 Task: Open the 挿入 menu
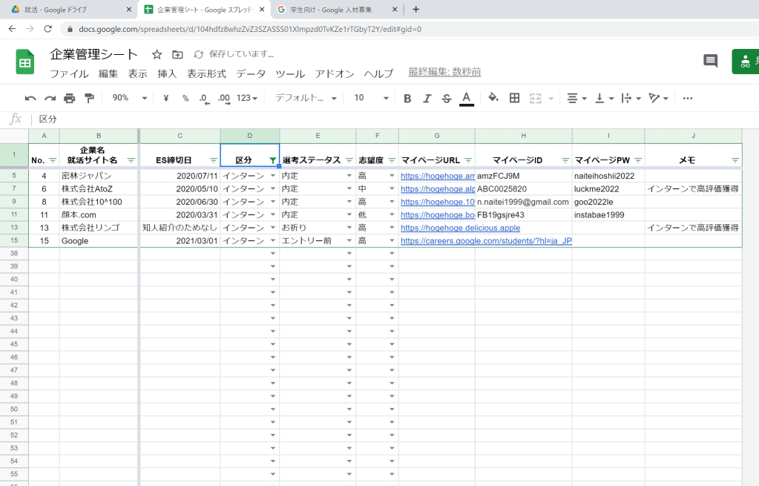click(167, 74)
